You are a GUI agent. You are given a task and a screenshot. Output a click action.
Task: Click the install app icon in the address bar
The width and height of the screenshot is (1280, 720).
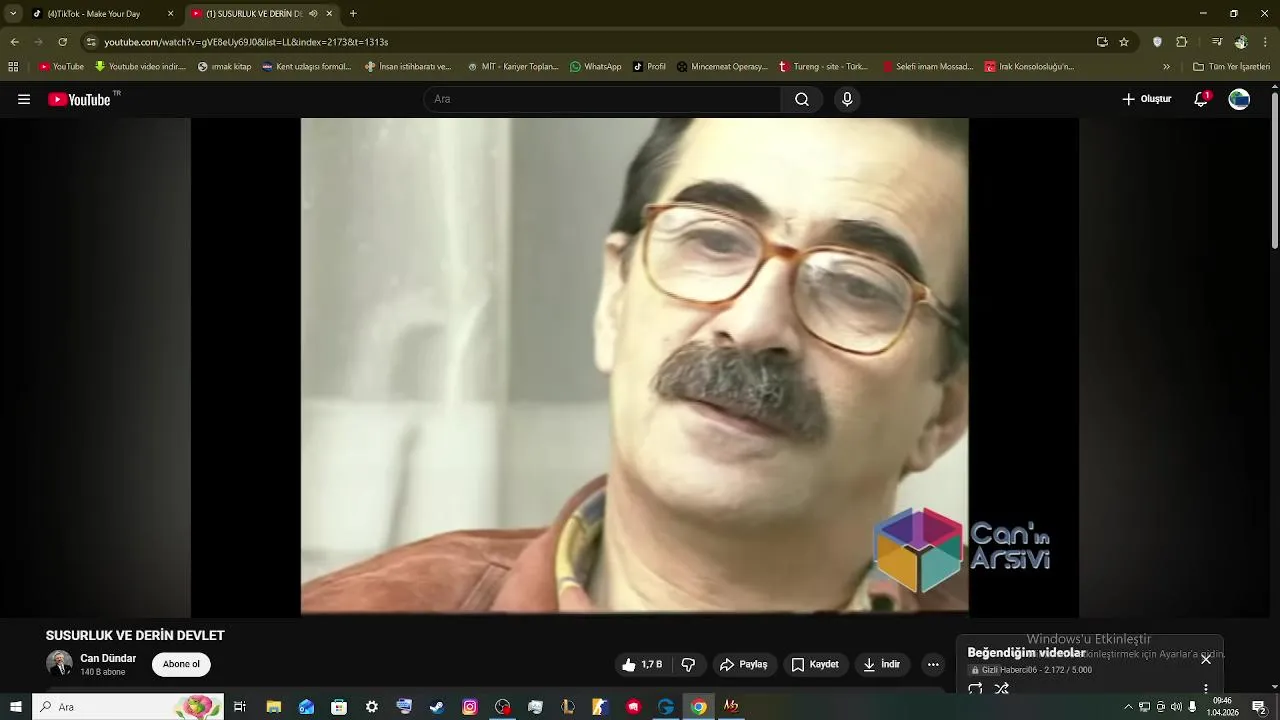point(1102,42)
